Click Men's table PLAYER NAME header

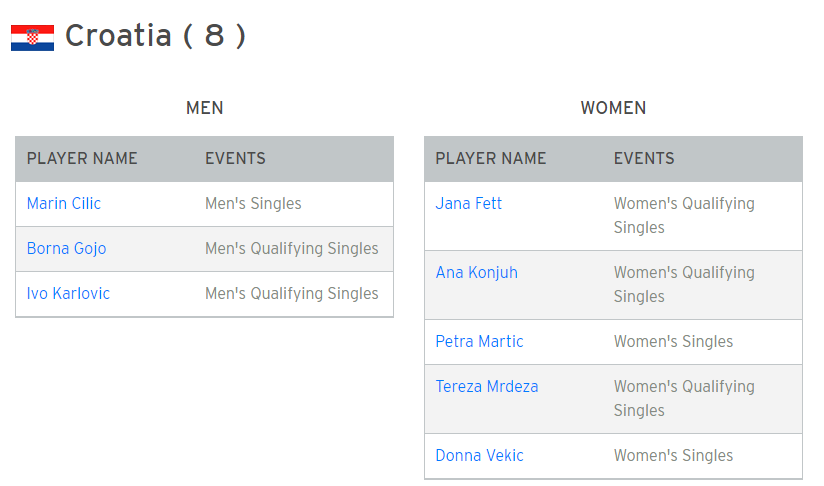82,158
